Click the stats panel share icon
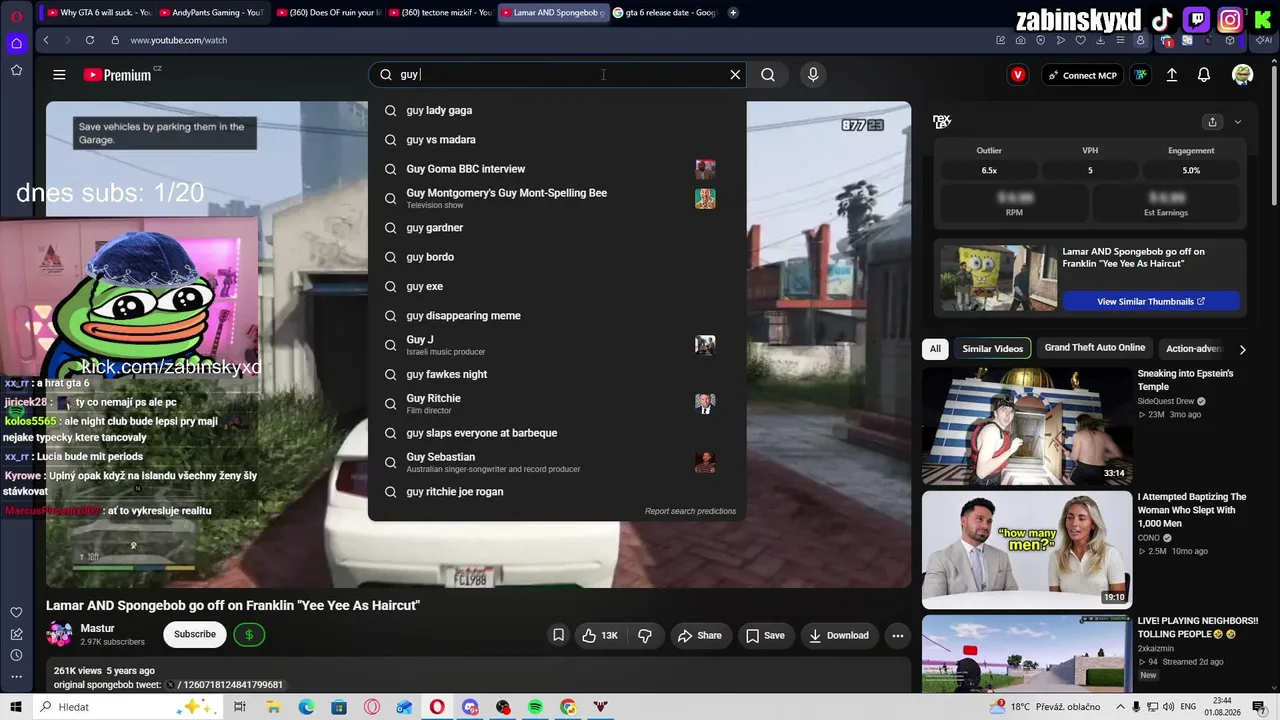Screen dimensions: 1280x720 (1212, 122)
